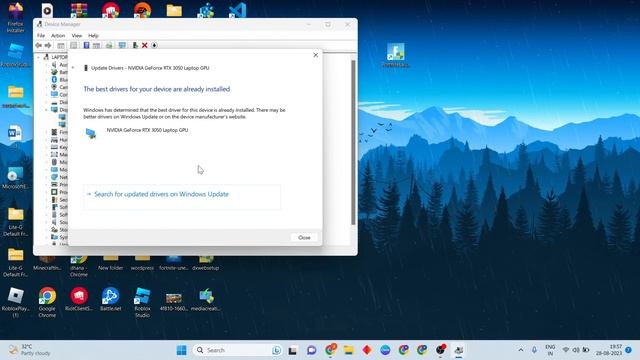Viewport: 640px width, 360px height.
Task: Click the Update device driver toolbar icon
Action: pyautogui.click(x=135, y=45)
